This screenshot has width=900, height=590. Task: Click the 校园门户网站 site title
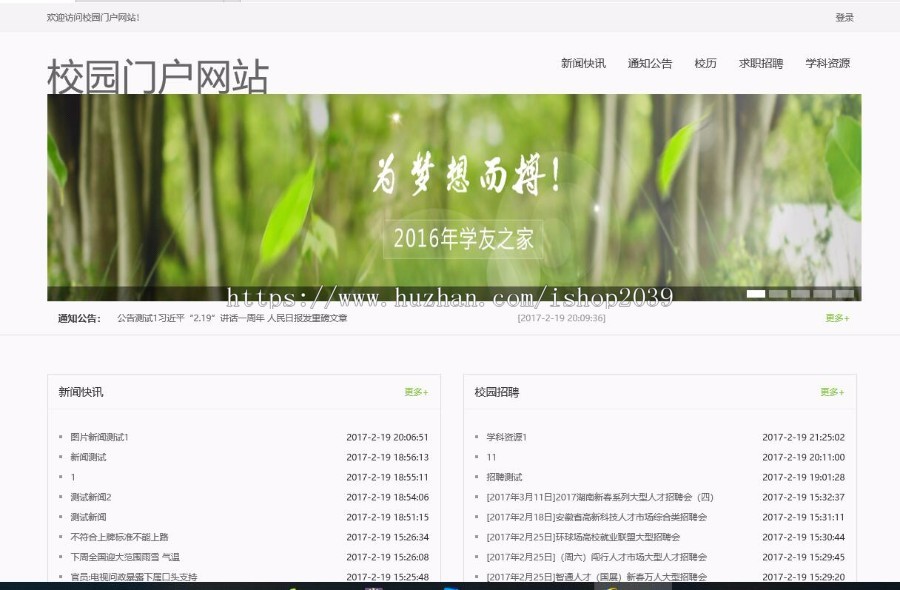point(158,76)
